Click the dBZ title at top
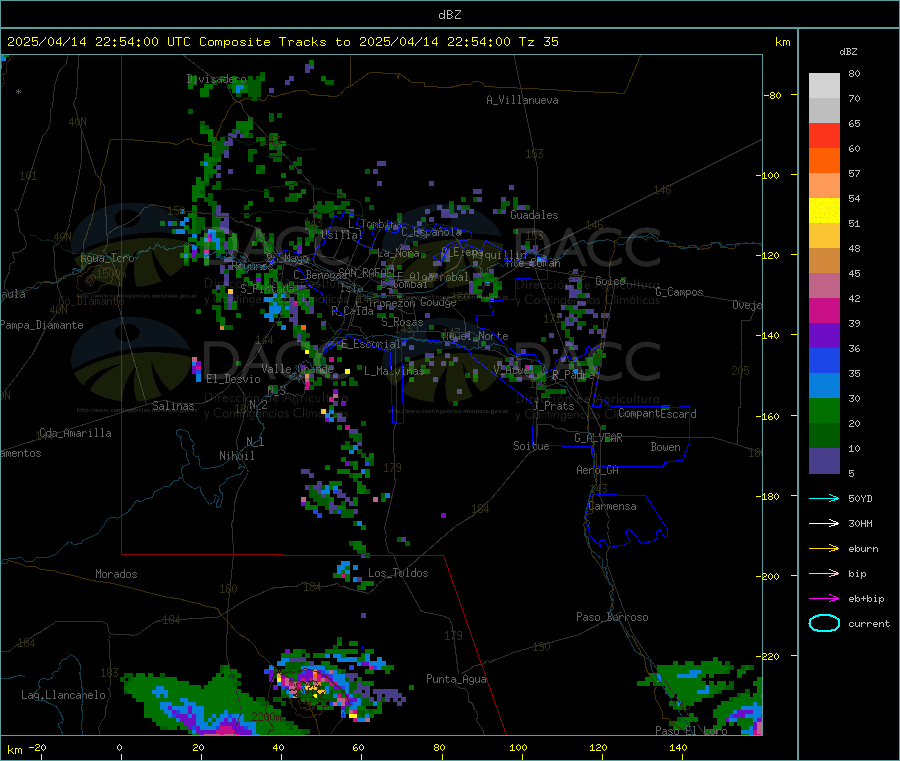This screenshot has width=900, height=761. pos(449,14)
